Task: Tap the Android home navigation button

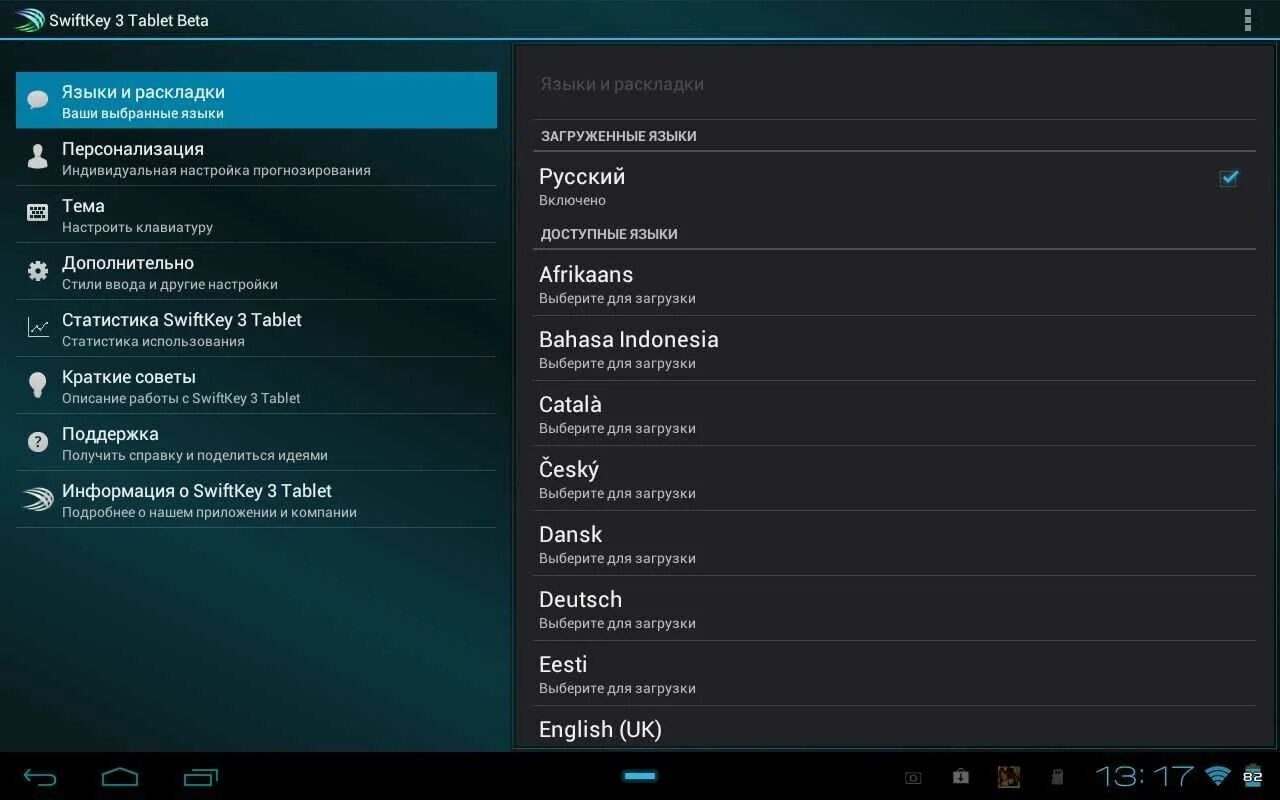Action: (x=120, y=776)
